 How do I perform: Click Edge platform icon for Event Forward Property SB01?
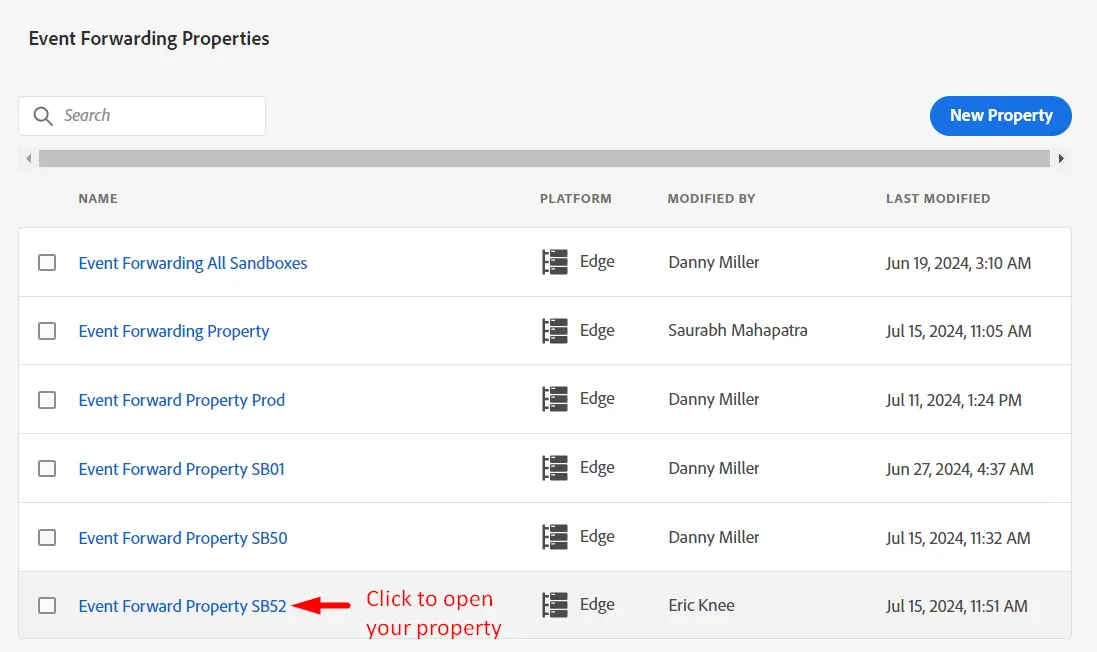(555, 468)
